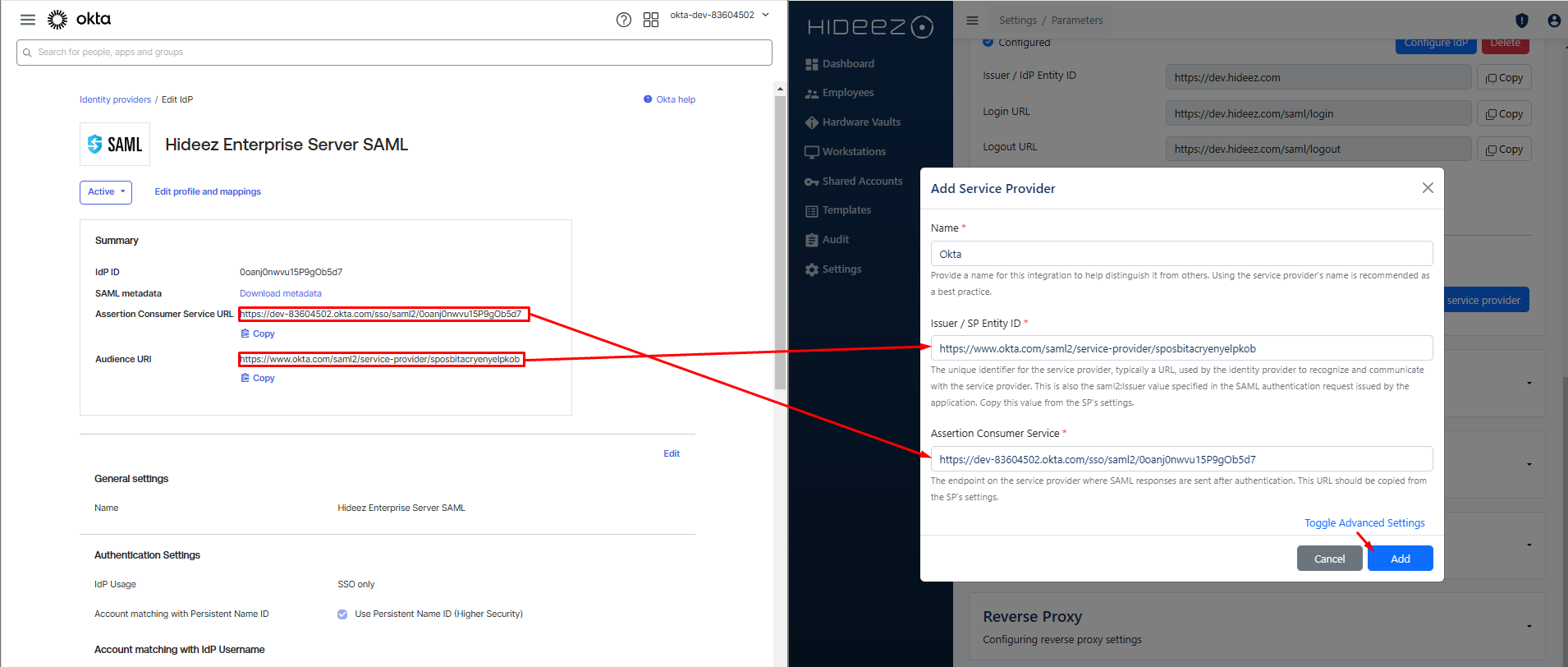Open the Okta hamburger menu
This screenshot has width=1568, height=667.
click(x=28, y=20)
